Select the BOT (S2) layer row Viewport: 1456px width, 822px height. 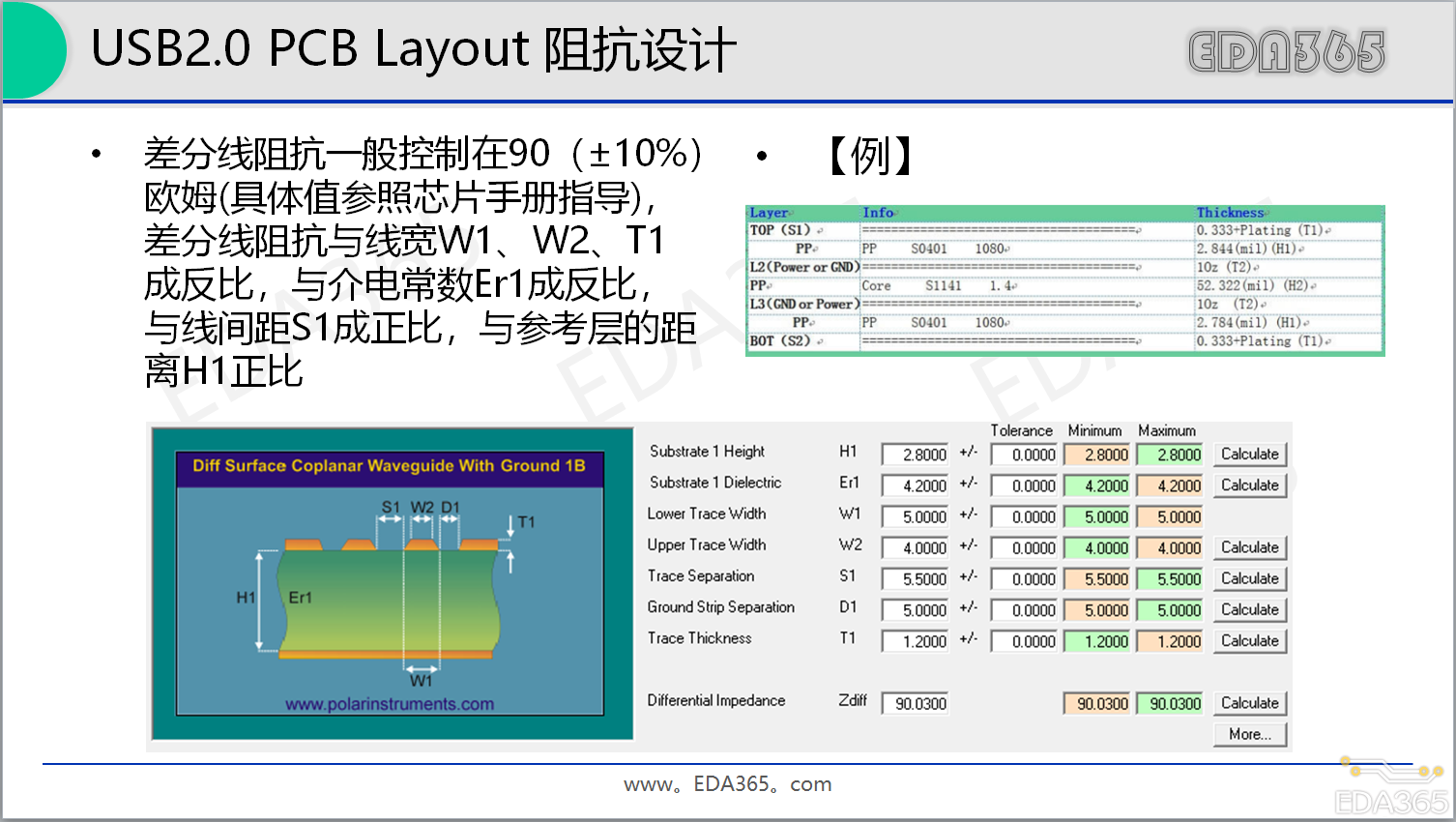(x=1064, y=340)
